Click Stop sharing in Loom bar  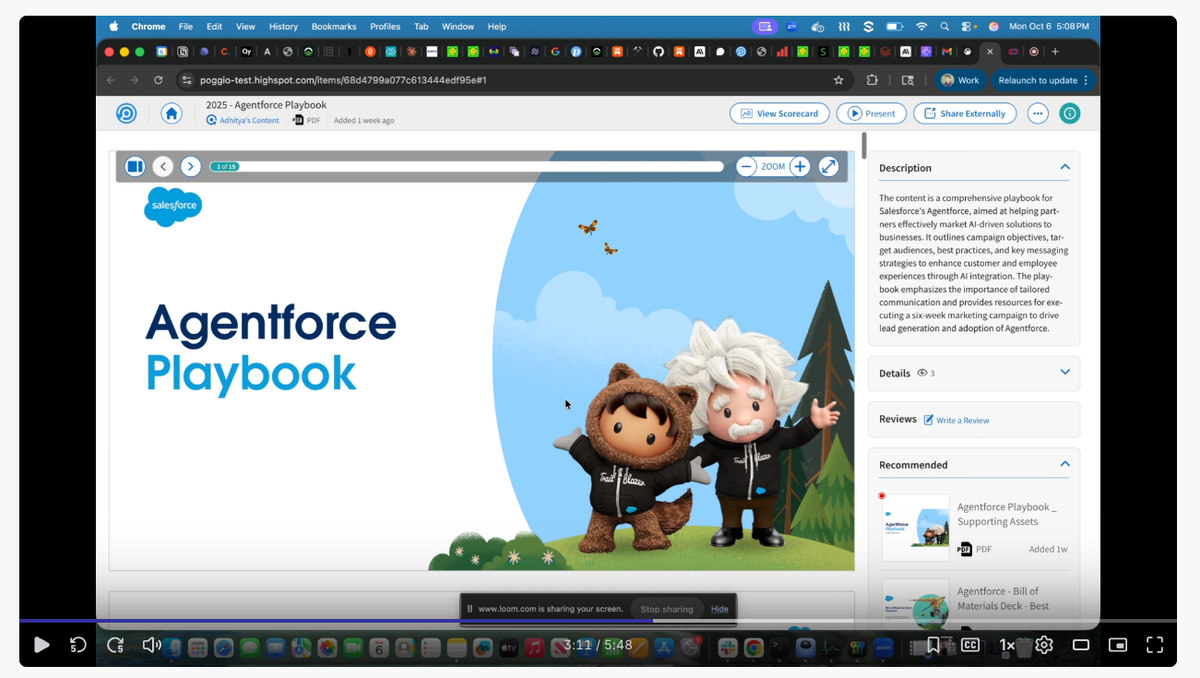click(666, 609)
